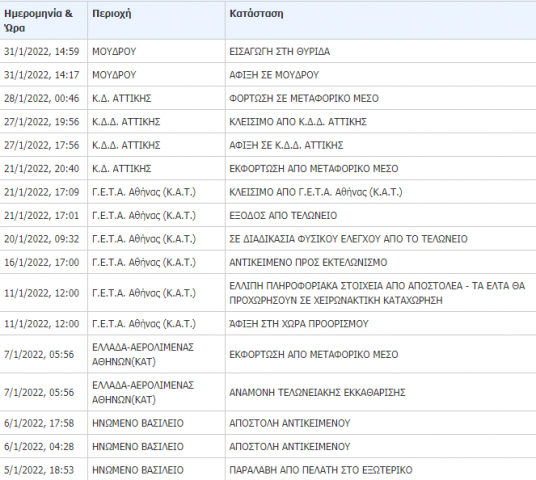Select status 'ΑΝΑΜΟΝΗ ΤΕΛΩΝΕΙΑΚΗΣ ΕΚΚΑΘΑΡΙΣΗΣ'
Image resolution: width=536 pixels, height=480 pixels.
317,392
